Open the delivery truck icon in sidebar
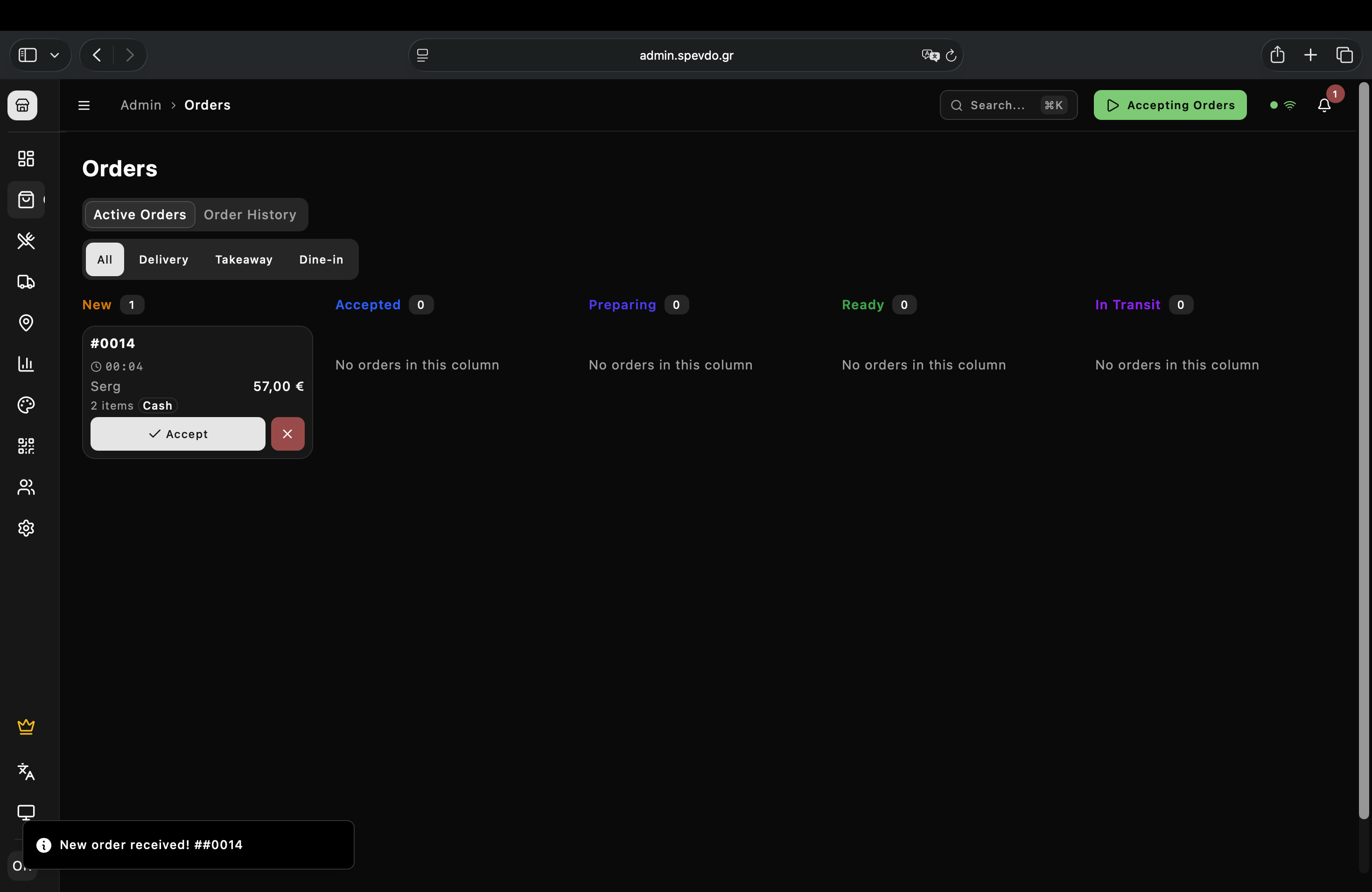The width and height of the screenshot is (1372, 892). coord(26,282)
